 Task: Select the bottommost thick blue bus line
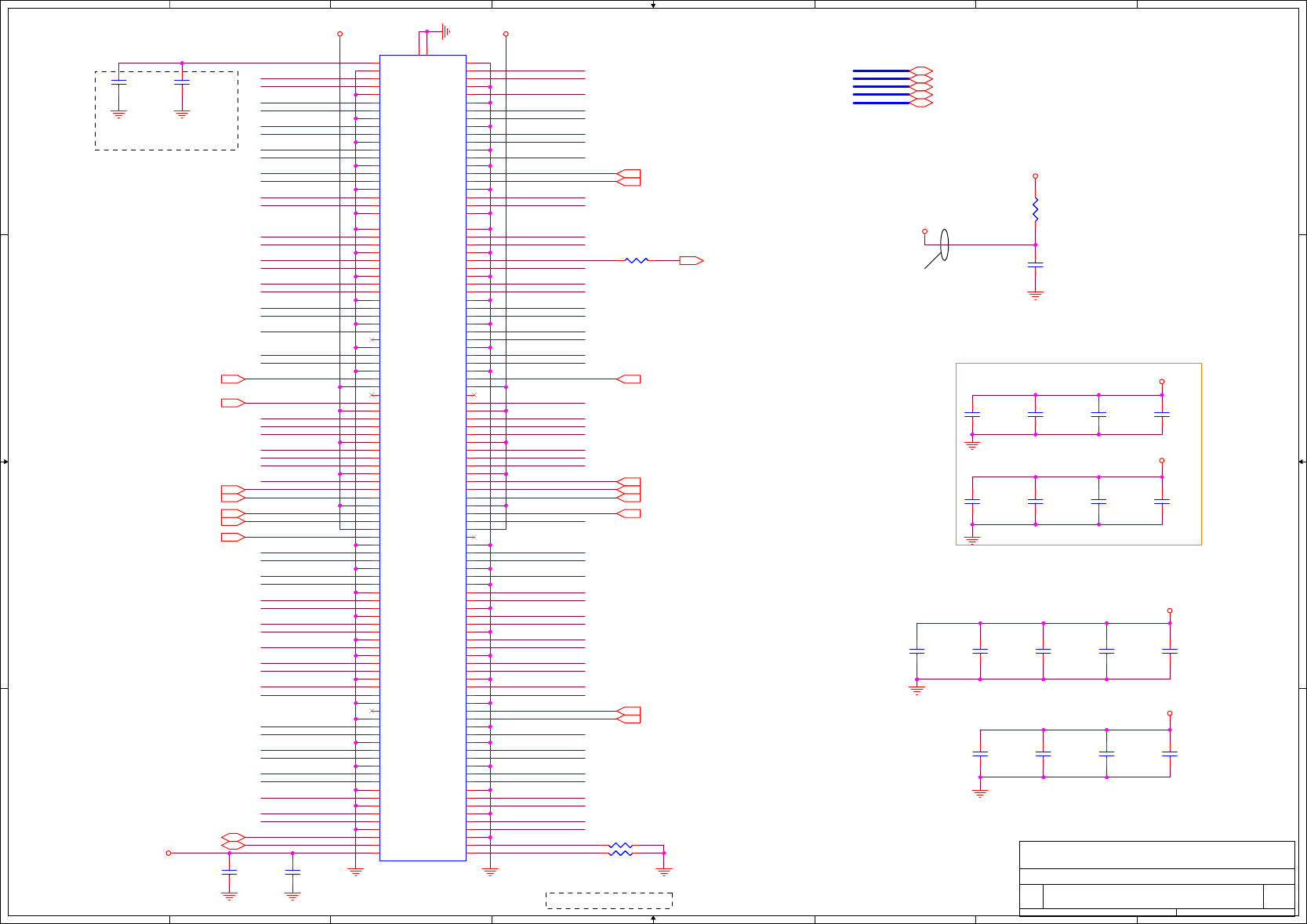pos(881,103)
